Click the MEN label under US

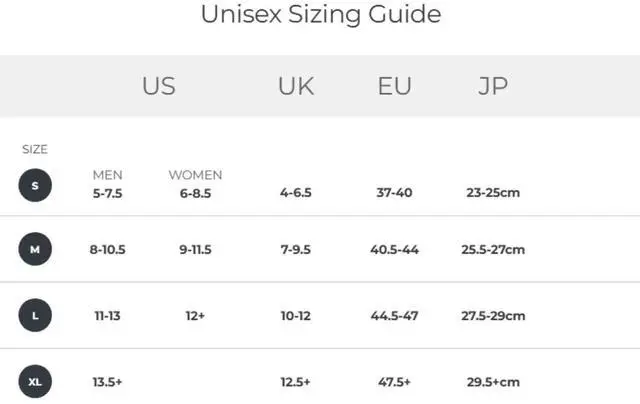tap(107, 175)
